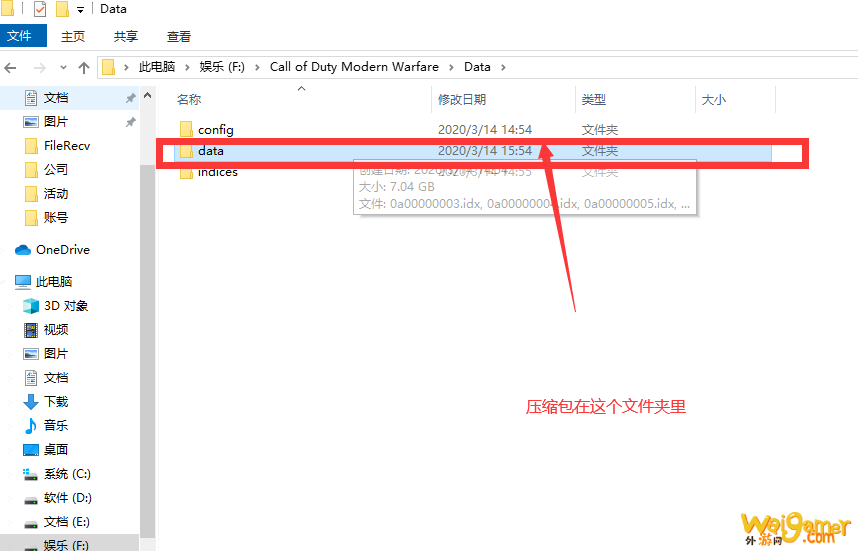Open the 桌面 desktop icon
The image size is (858, 551).
click(31, 450)
